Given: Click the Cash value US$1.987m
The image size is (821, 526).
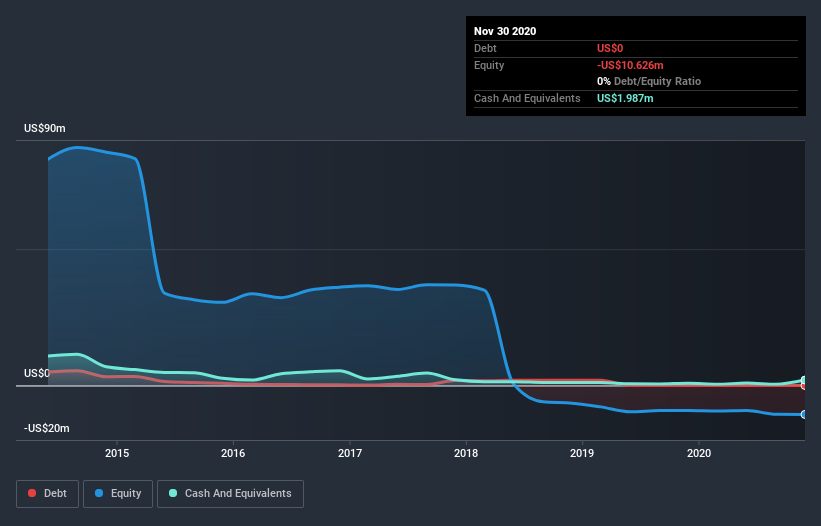Looking at the screenshot, I should coord(625,98).
